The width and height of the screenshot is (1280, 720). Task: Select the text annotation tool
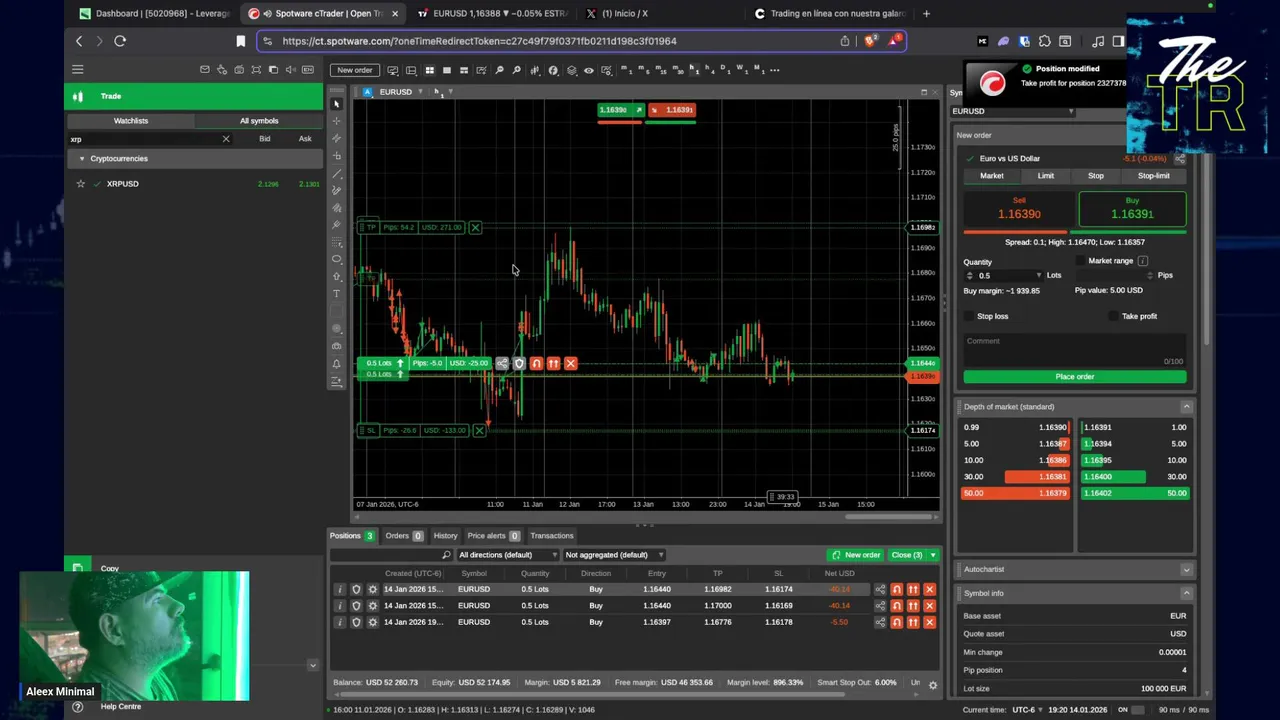click(x=337, y=294)
